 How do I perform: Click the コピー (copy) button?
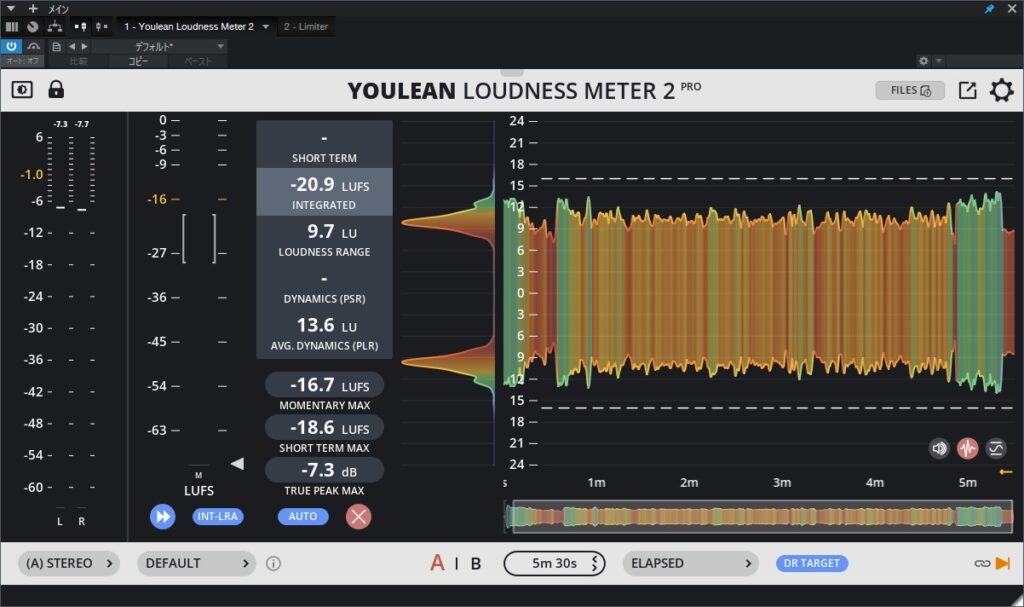coord(138,61)
